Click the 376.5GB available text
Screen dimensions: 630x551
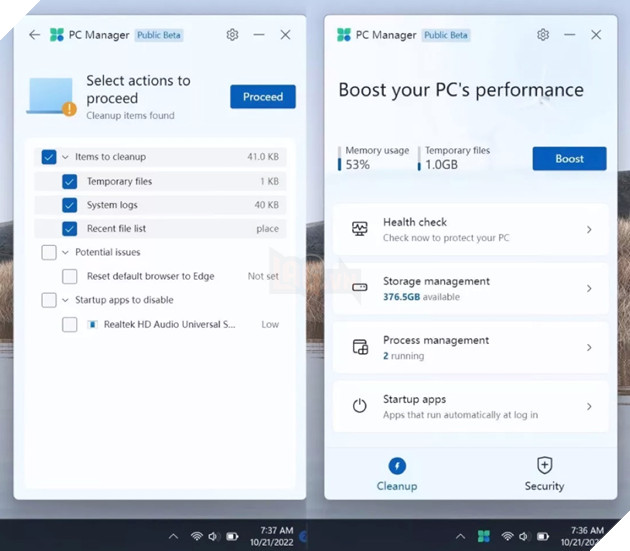point(421,297)
